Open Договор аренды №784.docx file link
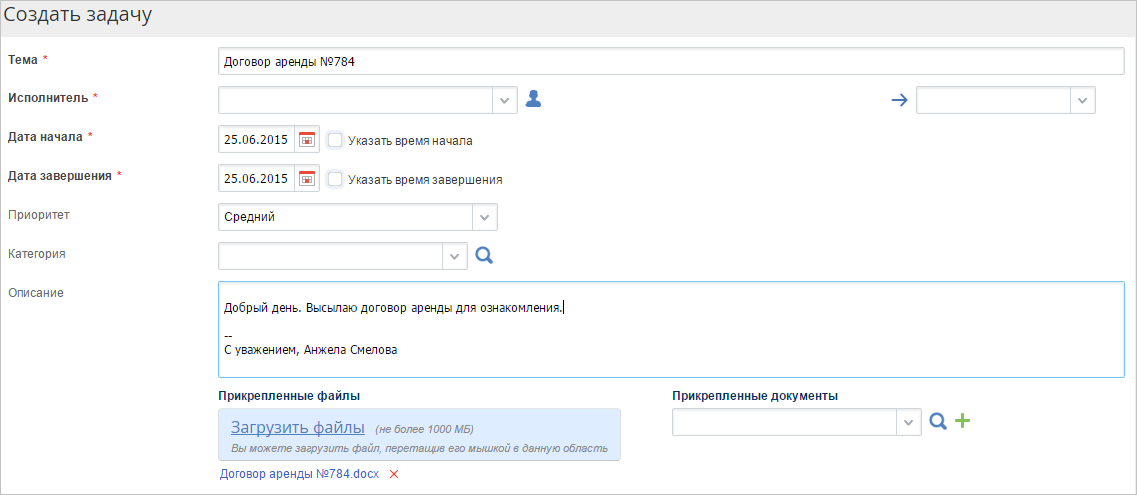Screen dimensions: 1137x495 coord(299,474)
